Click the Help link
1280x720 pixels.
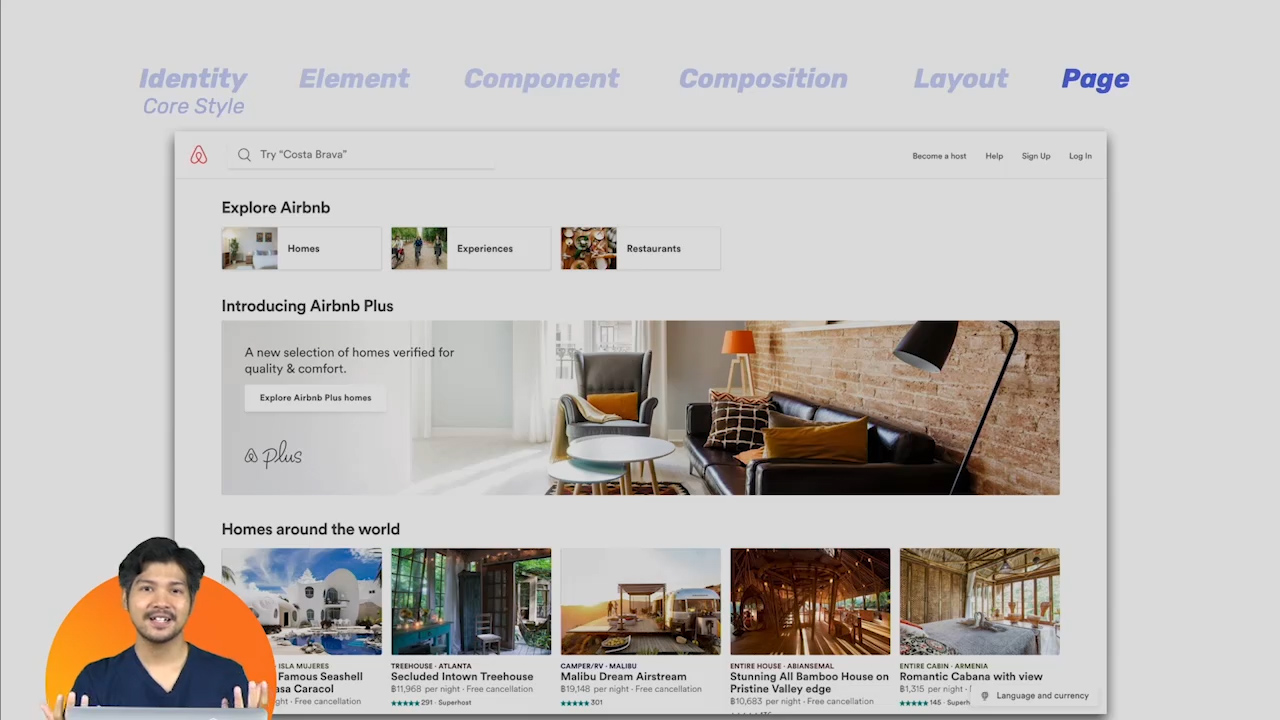(x=994, y=155)
